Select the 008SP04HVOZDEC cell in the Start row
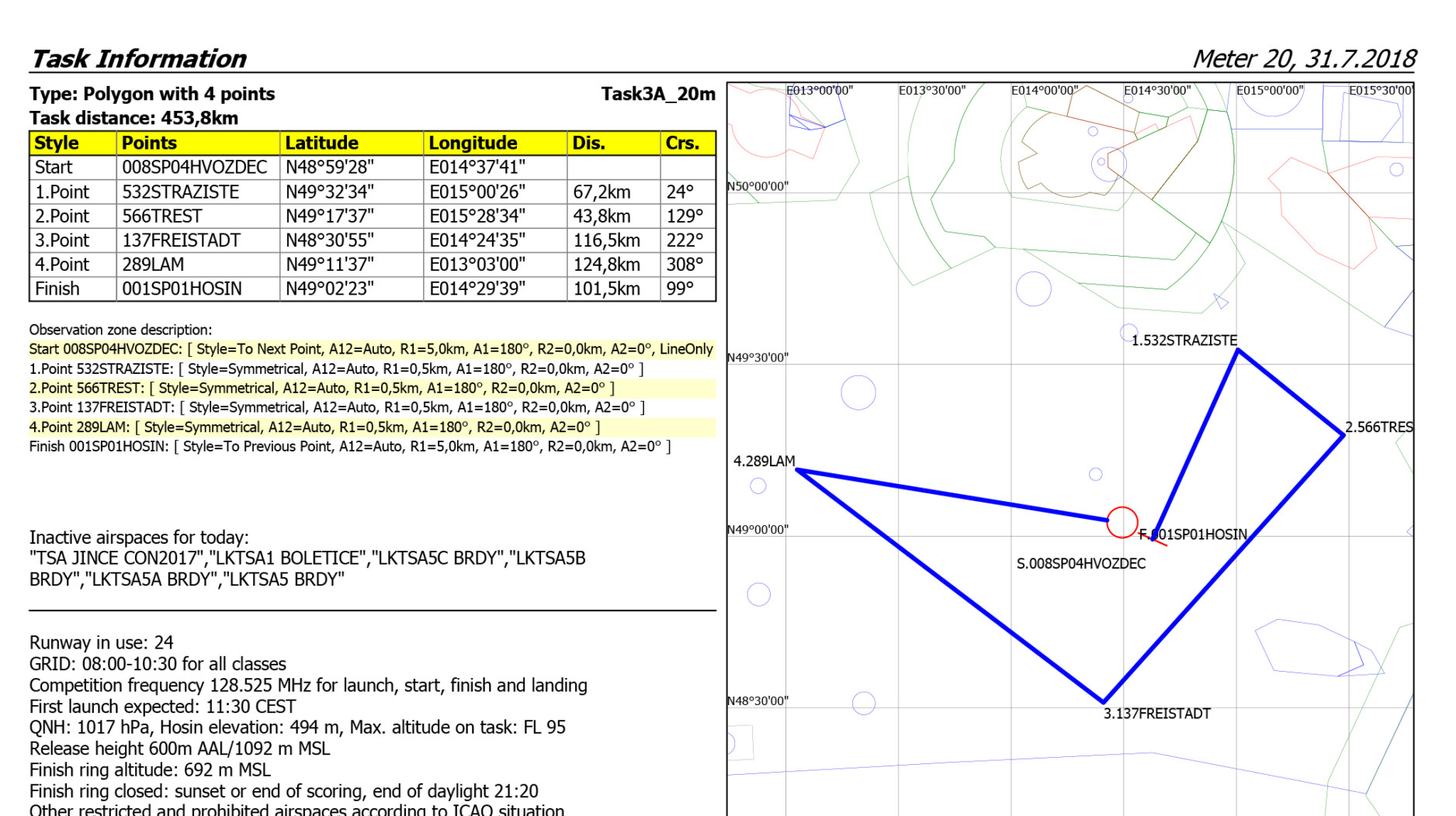Viewport: 1456px width, 816px height. [194, 168]
